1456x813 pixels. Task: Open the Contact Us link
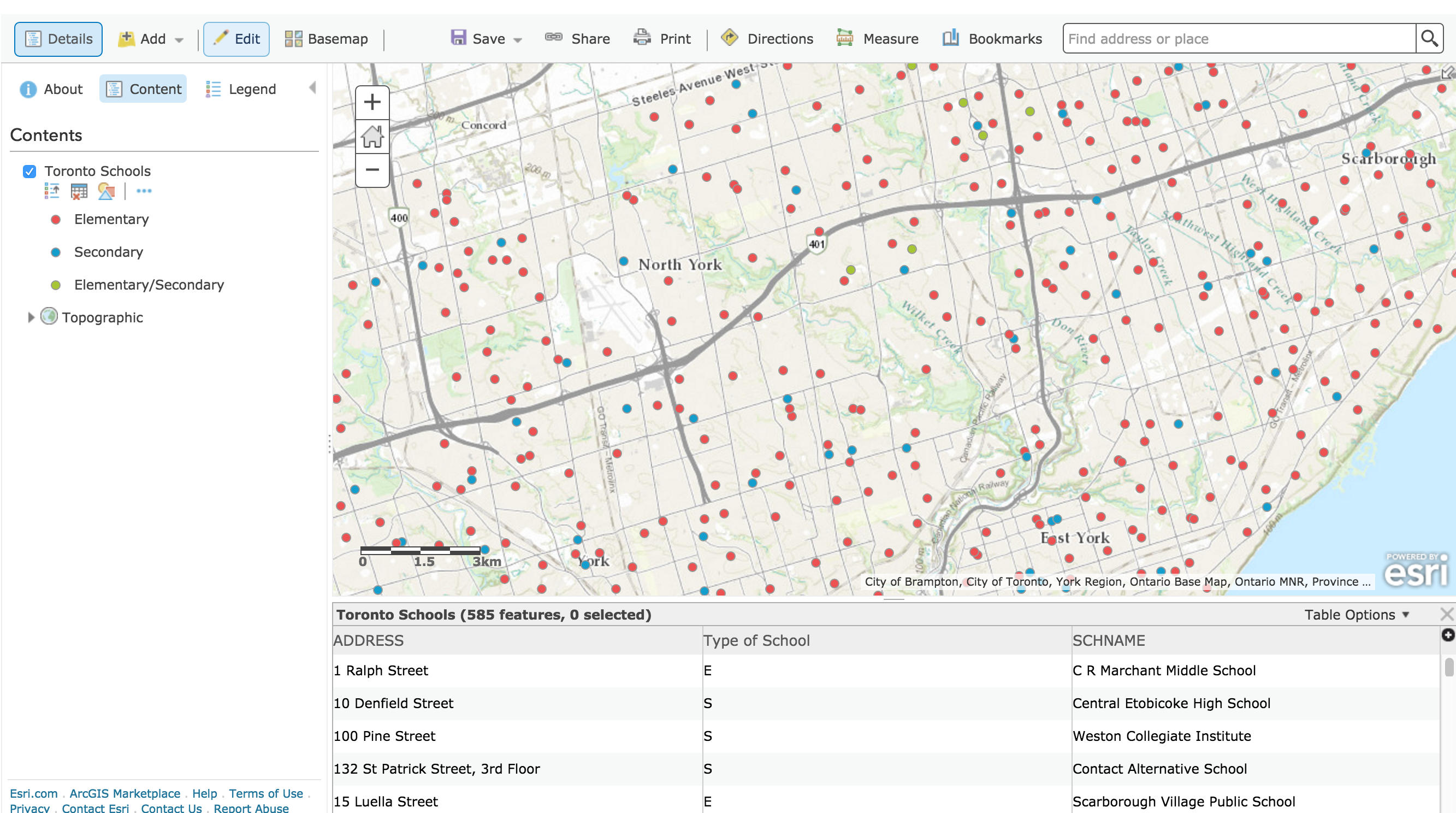(171, 808)
